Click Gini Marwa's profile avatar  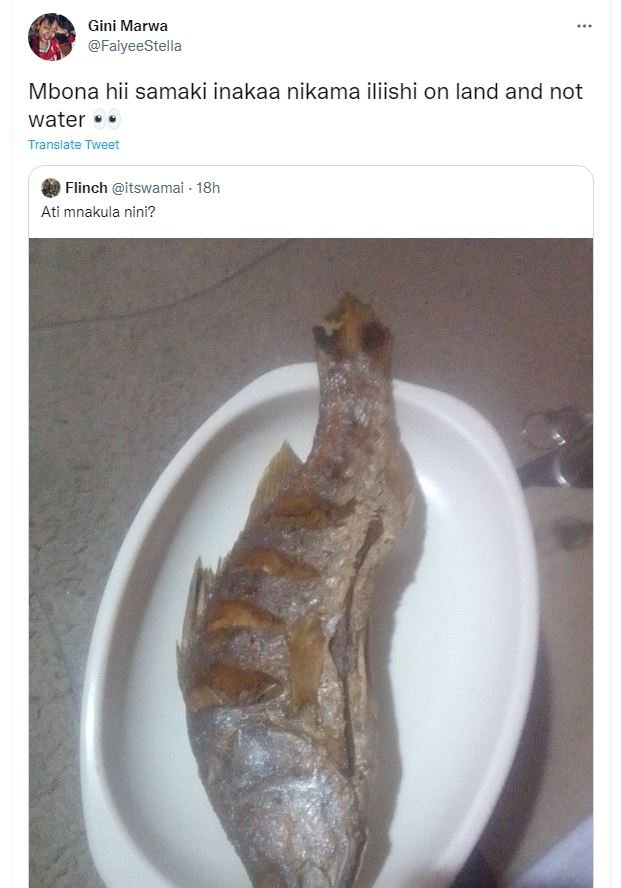52,33
